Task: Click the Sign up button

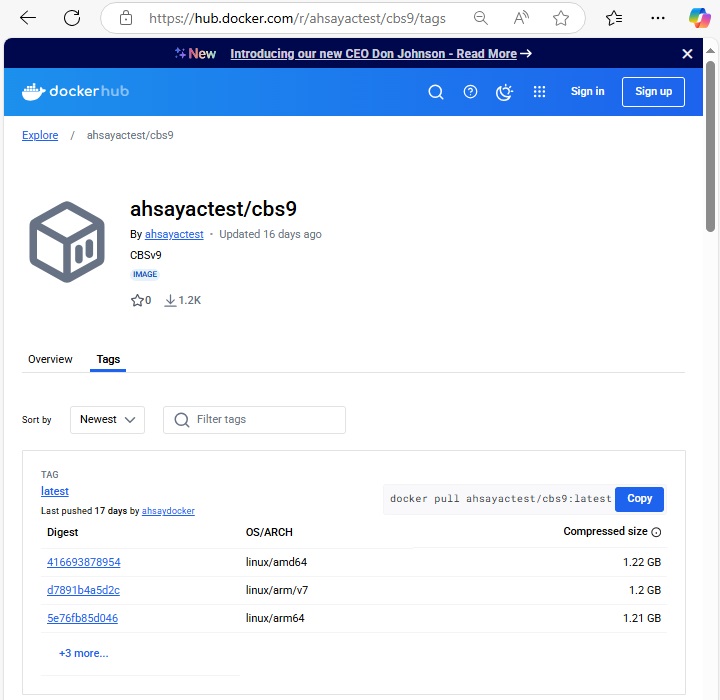Action: coord(653,92)
